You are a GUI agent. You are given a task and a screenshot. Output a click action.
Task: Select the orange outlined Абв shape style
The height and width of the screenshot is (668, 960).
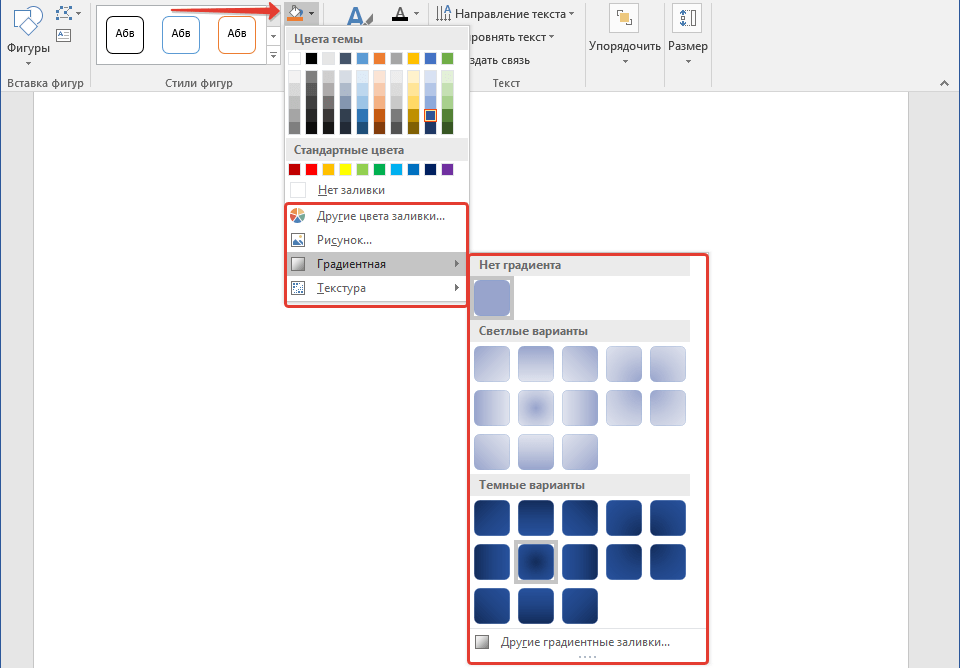237,34
